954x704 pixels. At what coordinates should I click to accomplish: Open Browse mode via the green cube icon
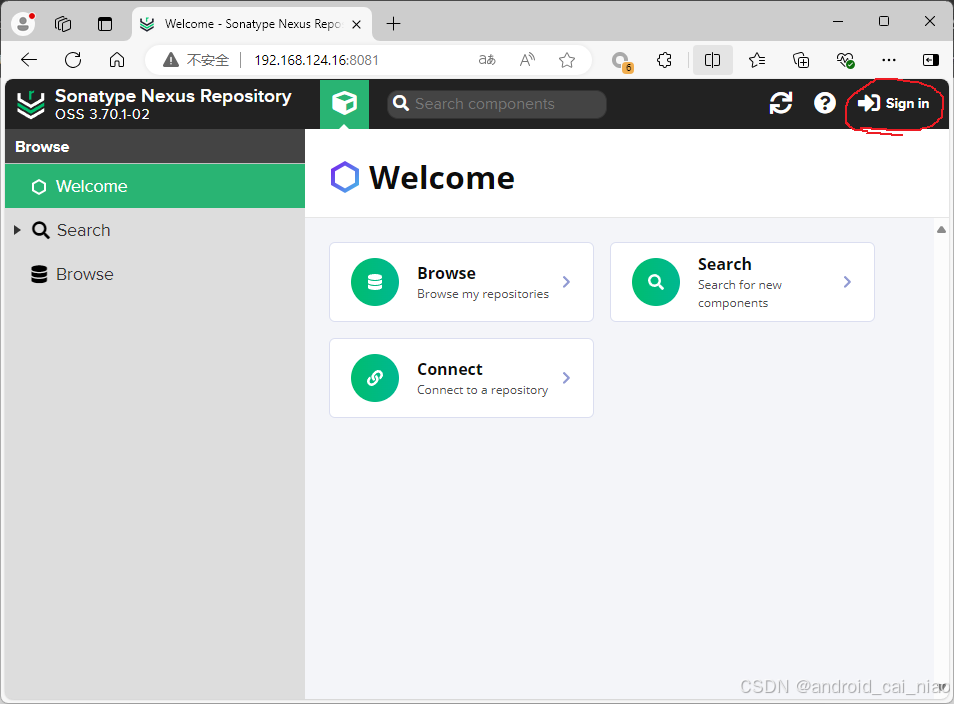(344, 104)
